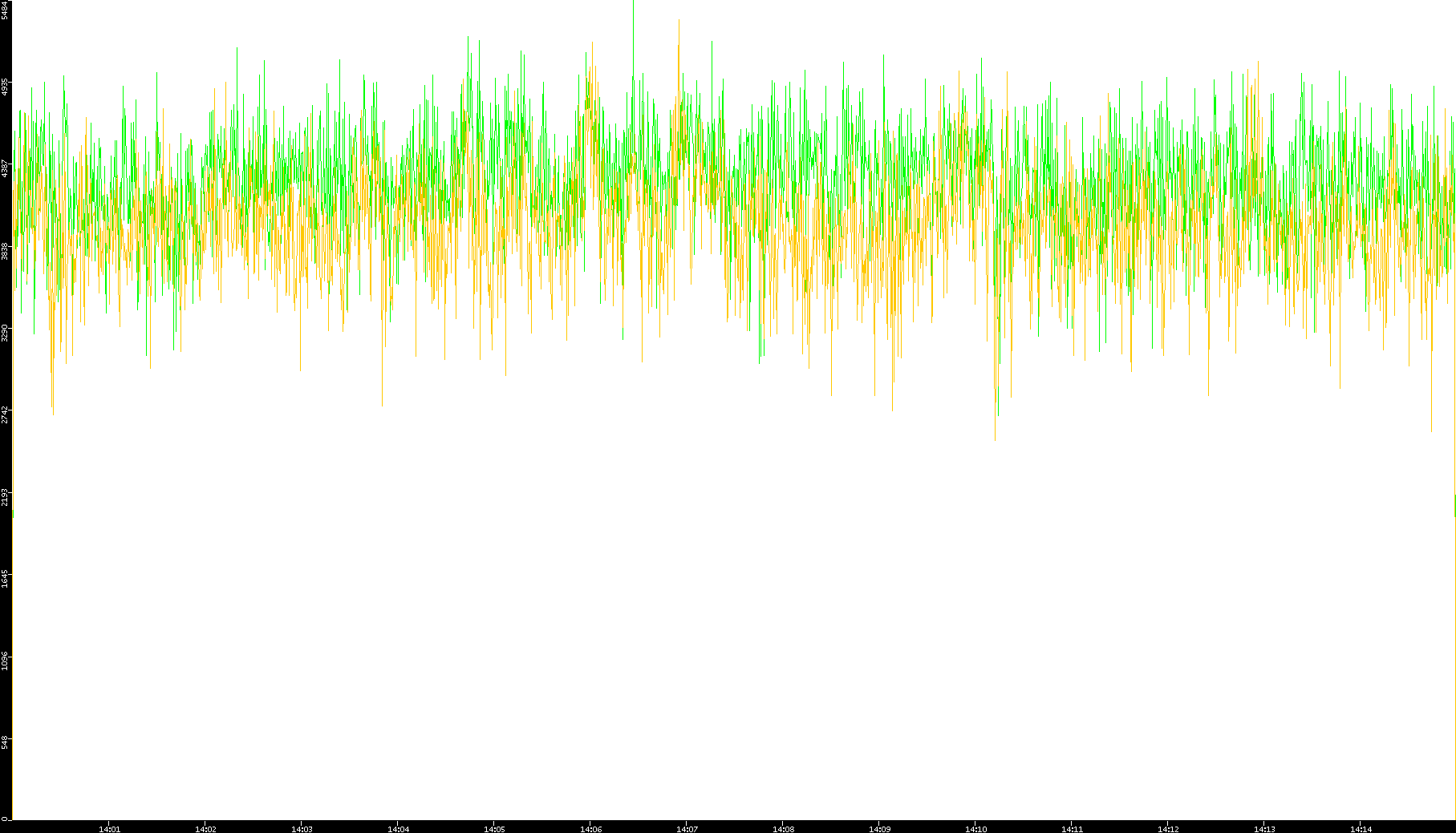Choose the 14:08 timestamp tick

tap(783, 829)
